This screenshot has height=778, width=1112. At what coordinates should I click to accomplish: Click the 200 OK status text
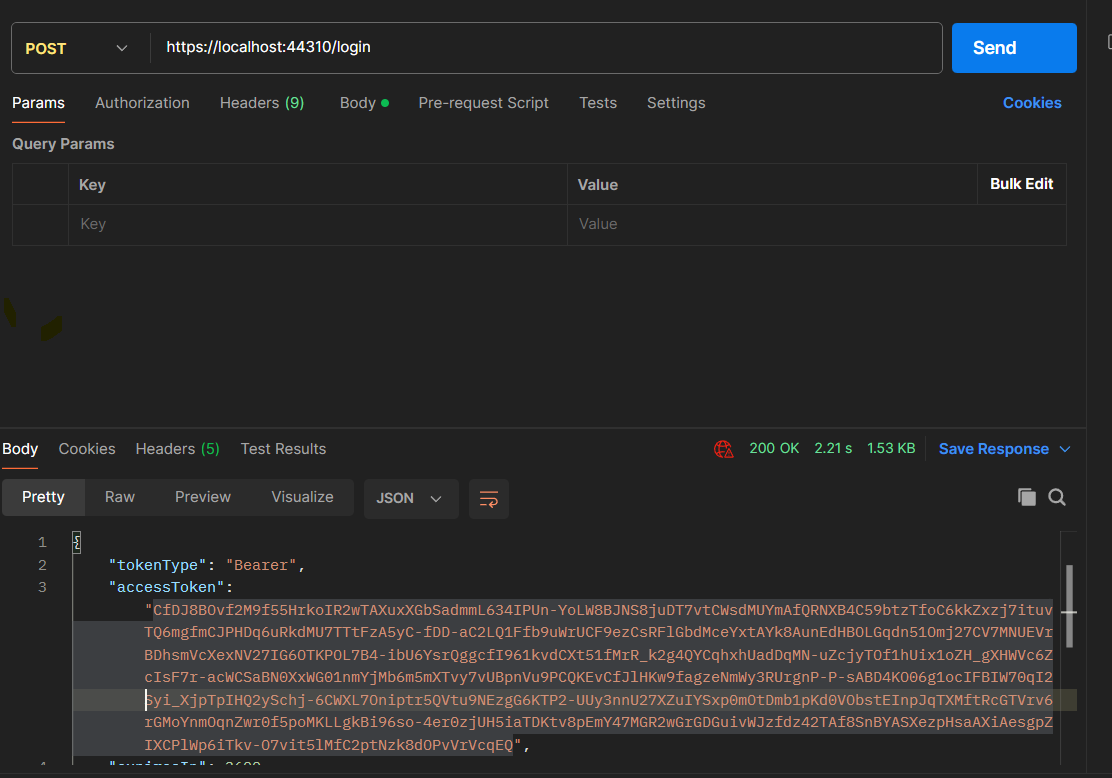tap(774, 448)
